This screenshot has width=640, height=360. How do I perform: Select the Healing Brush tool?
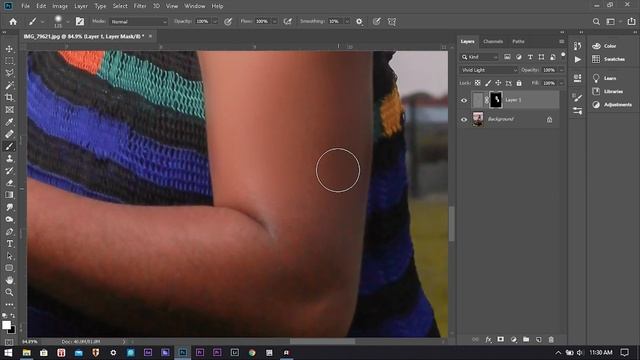click(x=9, y=134)
